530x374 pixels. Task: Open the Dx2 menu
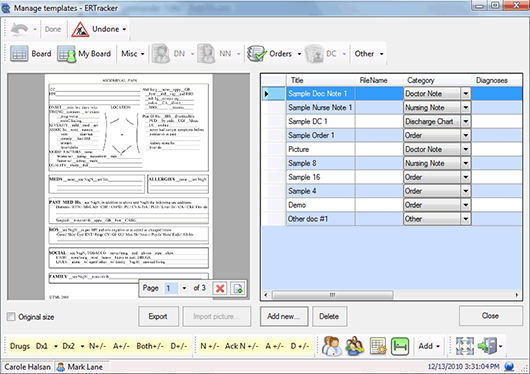click(x=73, y=346)
